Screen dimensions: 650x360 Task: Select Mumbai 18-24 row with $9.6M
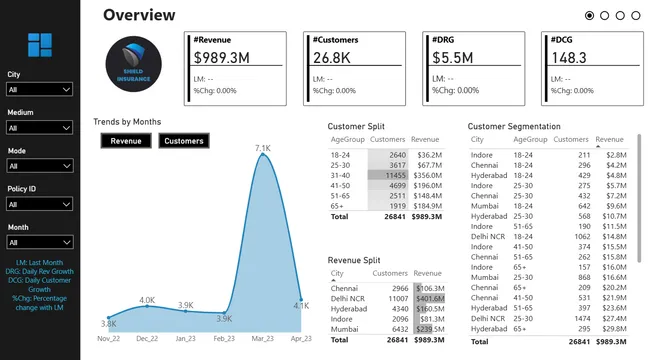point(548,206)
